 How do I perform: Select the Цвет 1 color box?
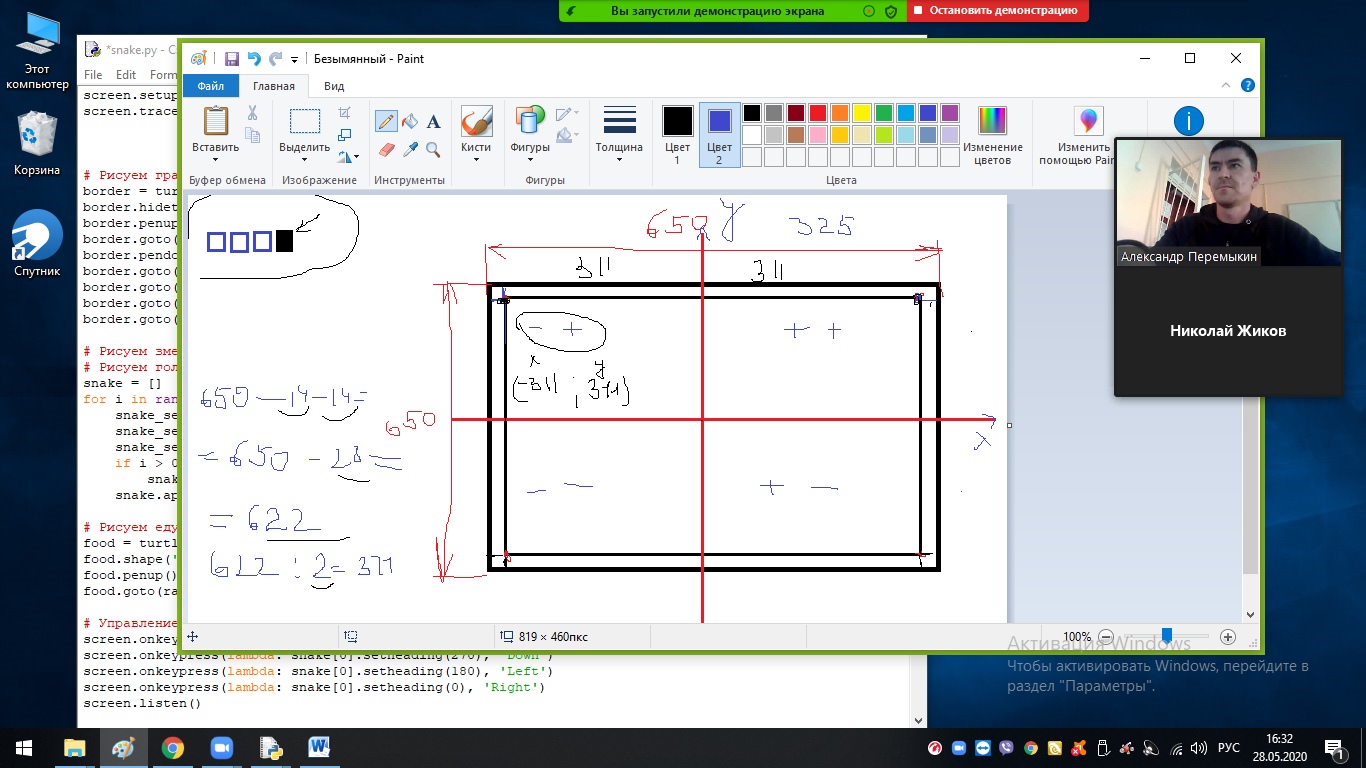coord(677,133)
